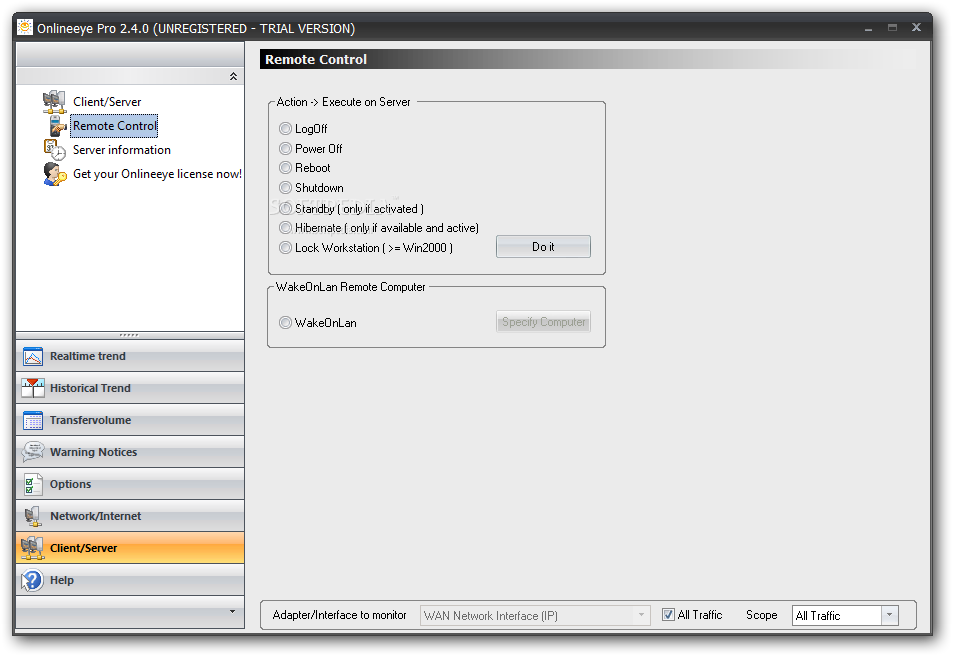Viewport: 953px width, 656px height.
Task: Select Hibernate (only if available and active)
Action: point(285,227)
